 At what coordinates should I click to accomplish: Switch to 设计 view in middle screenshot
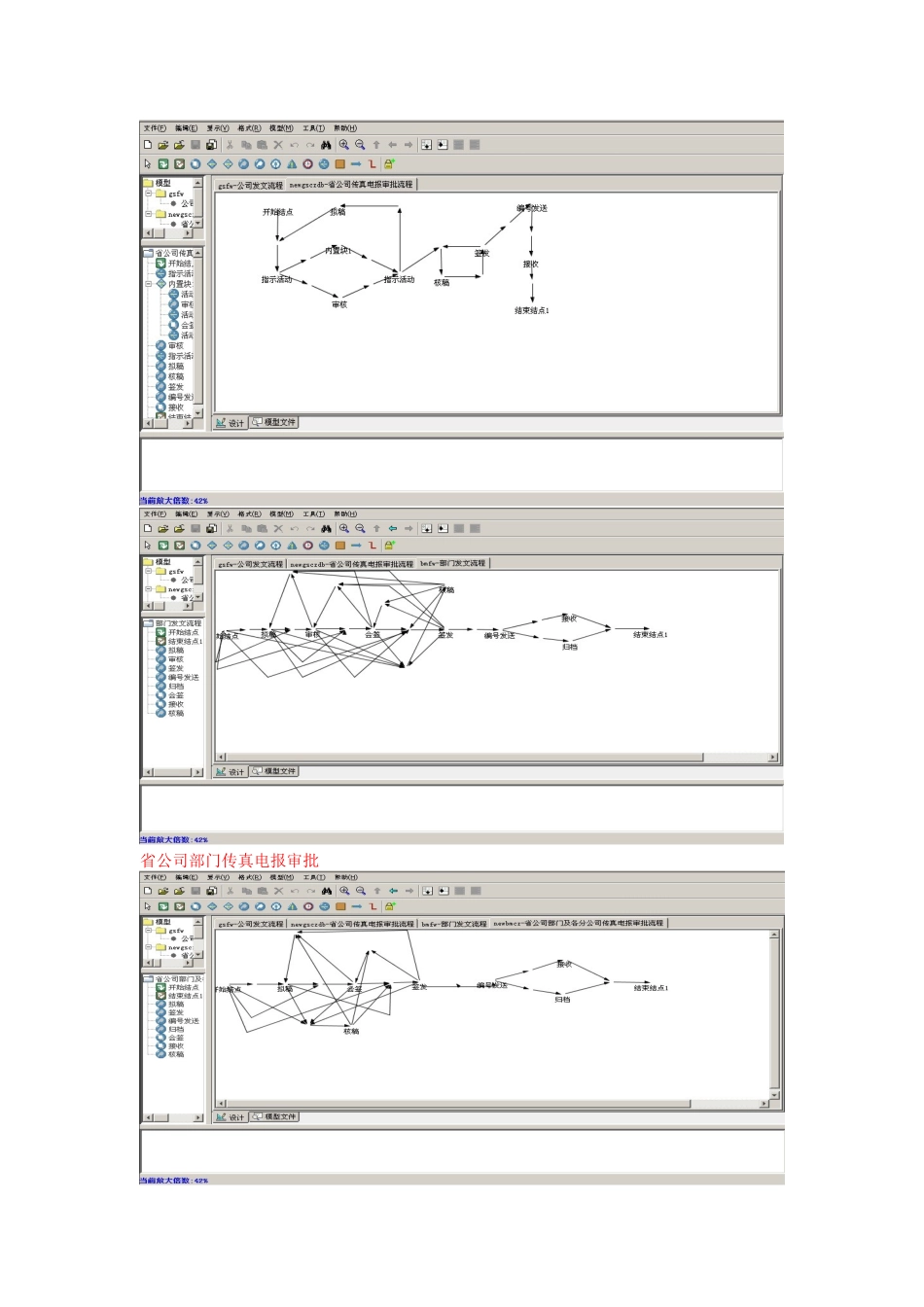pyautogui.click(x=231, y=771)
